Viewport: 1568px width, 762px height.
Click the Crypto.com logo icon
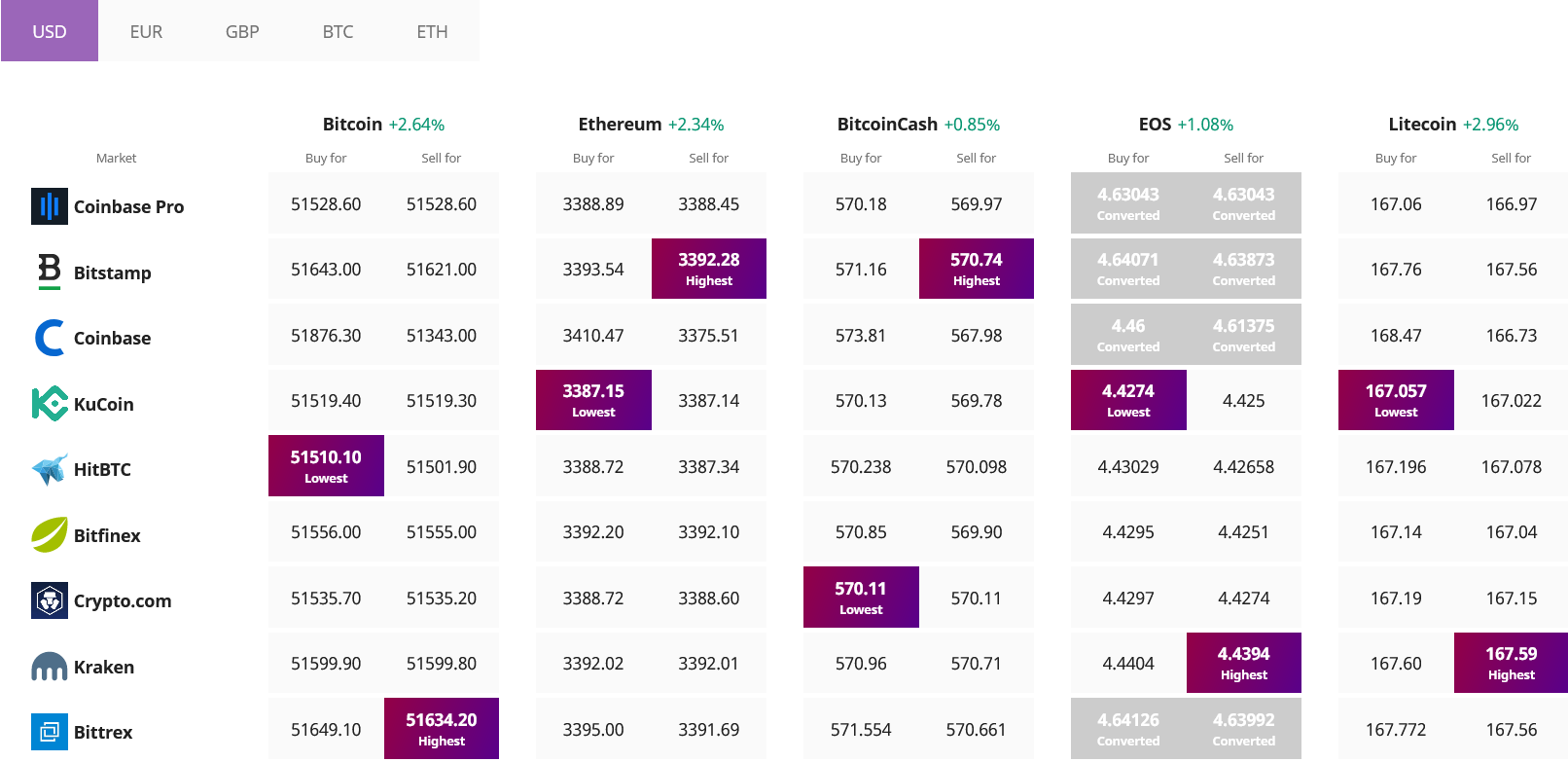pyautogui.click(x=50, y=600)
